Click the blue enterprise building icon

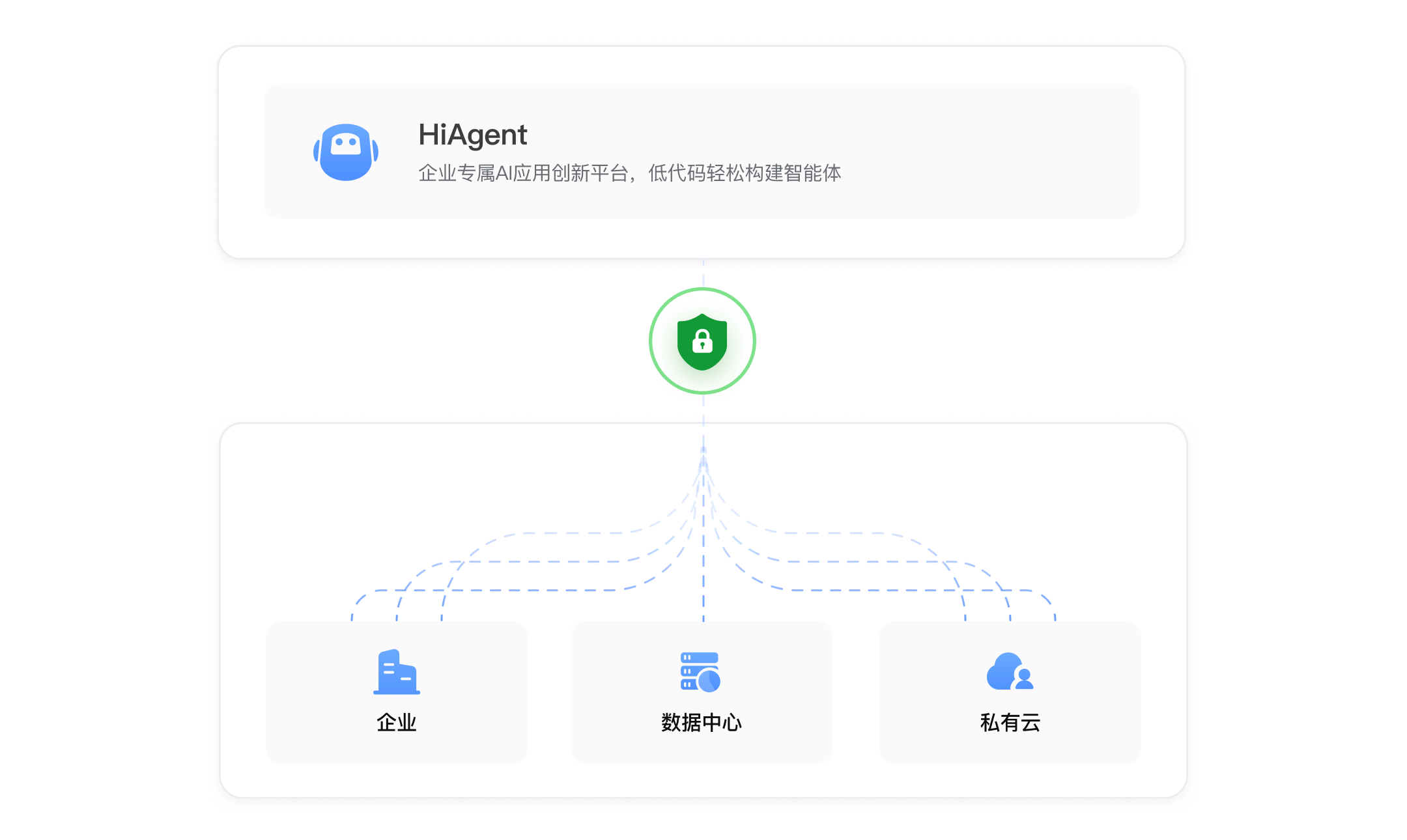[396, 672]
